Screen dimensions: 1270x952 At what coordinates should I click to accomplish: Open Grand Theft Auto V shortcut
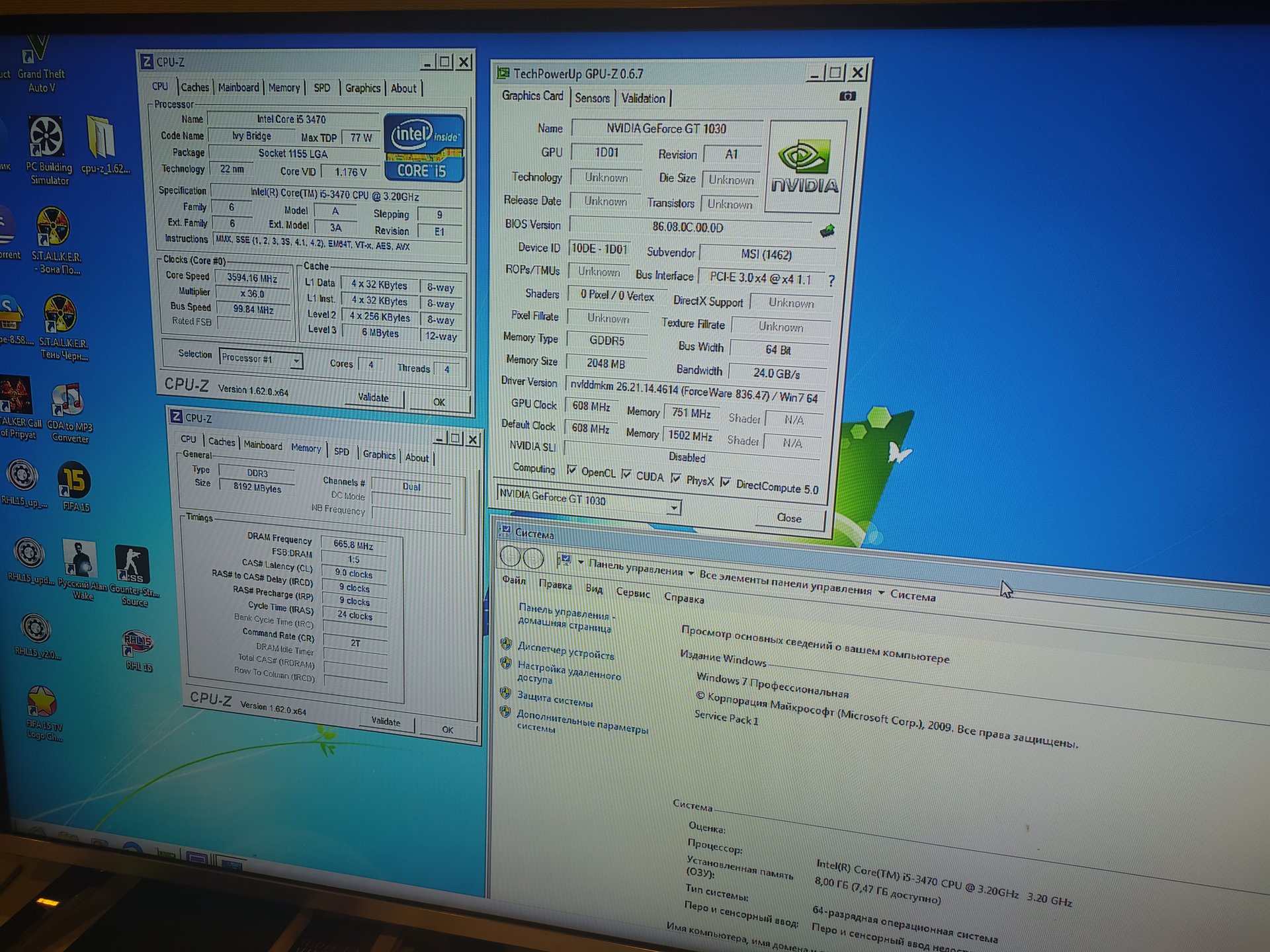40,63
